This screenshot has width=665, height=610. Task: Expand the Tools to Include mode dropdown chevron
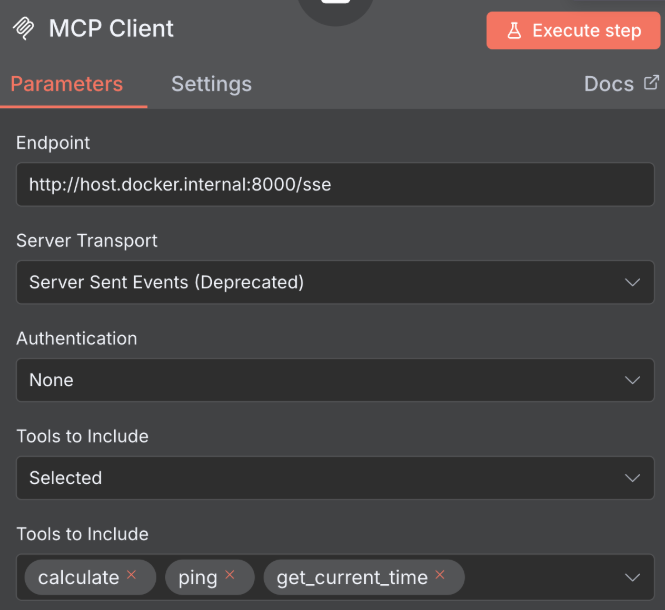pyautogui.click(x=632, y=479)
